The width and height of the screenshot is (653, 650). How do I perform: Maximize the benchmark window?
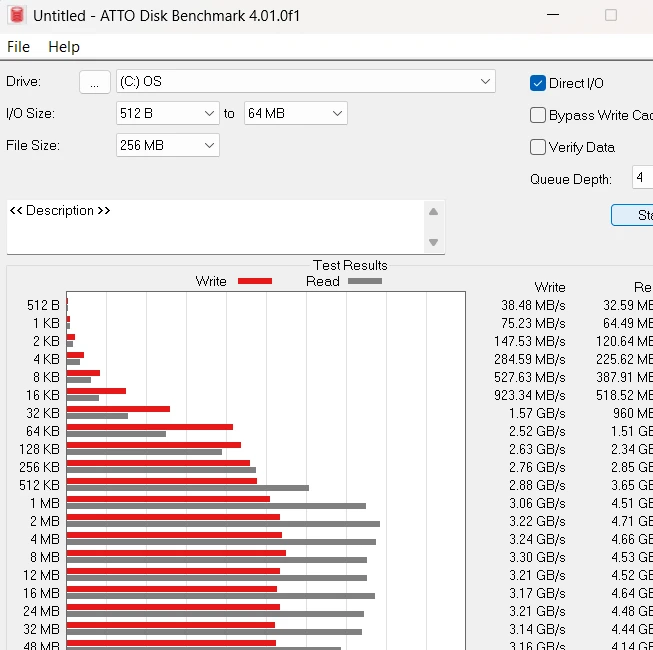[610, 16]
